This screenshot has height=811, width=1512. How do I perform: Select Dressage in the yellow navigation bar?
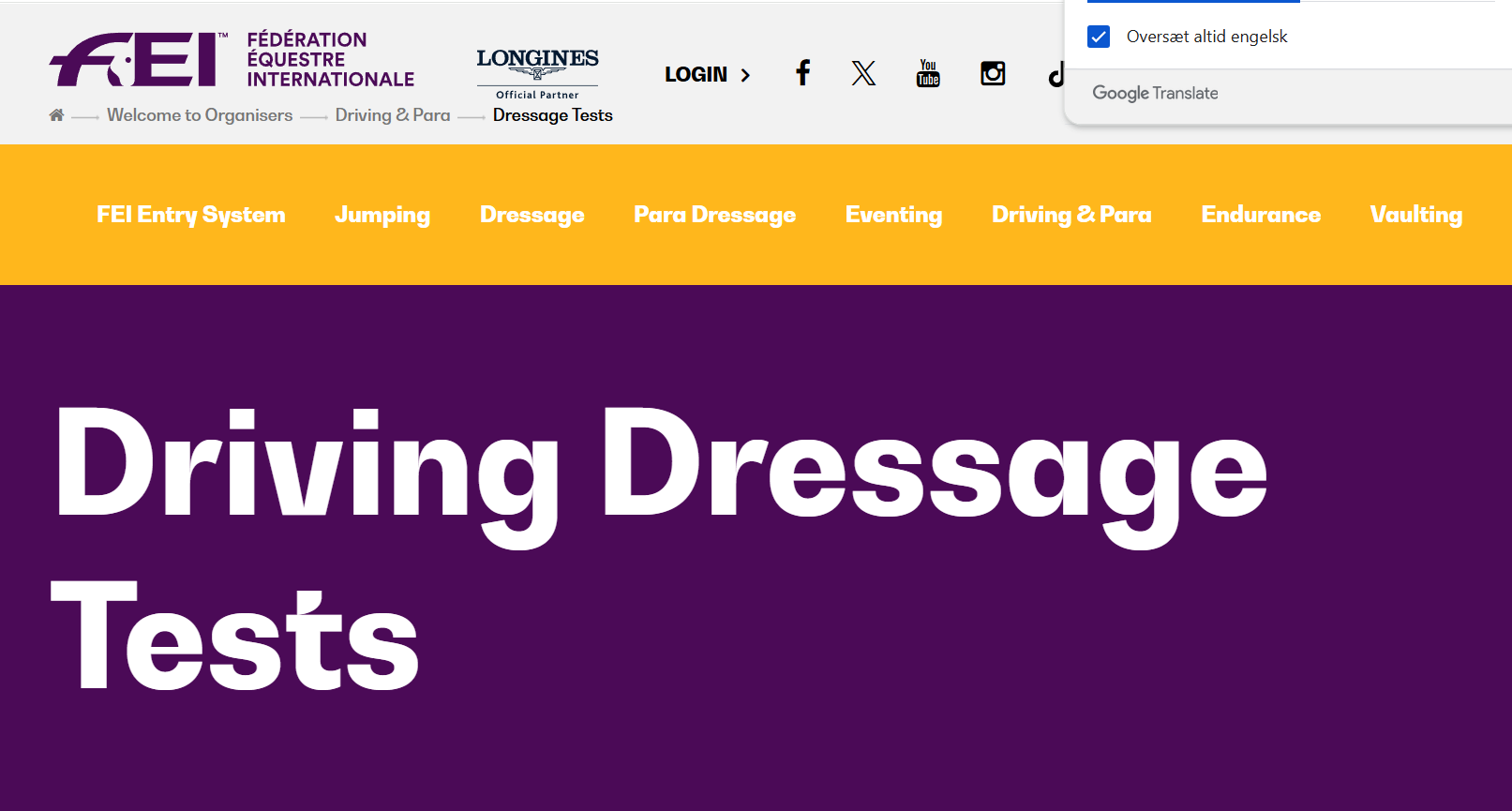tap(532, 215)
